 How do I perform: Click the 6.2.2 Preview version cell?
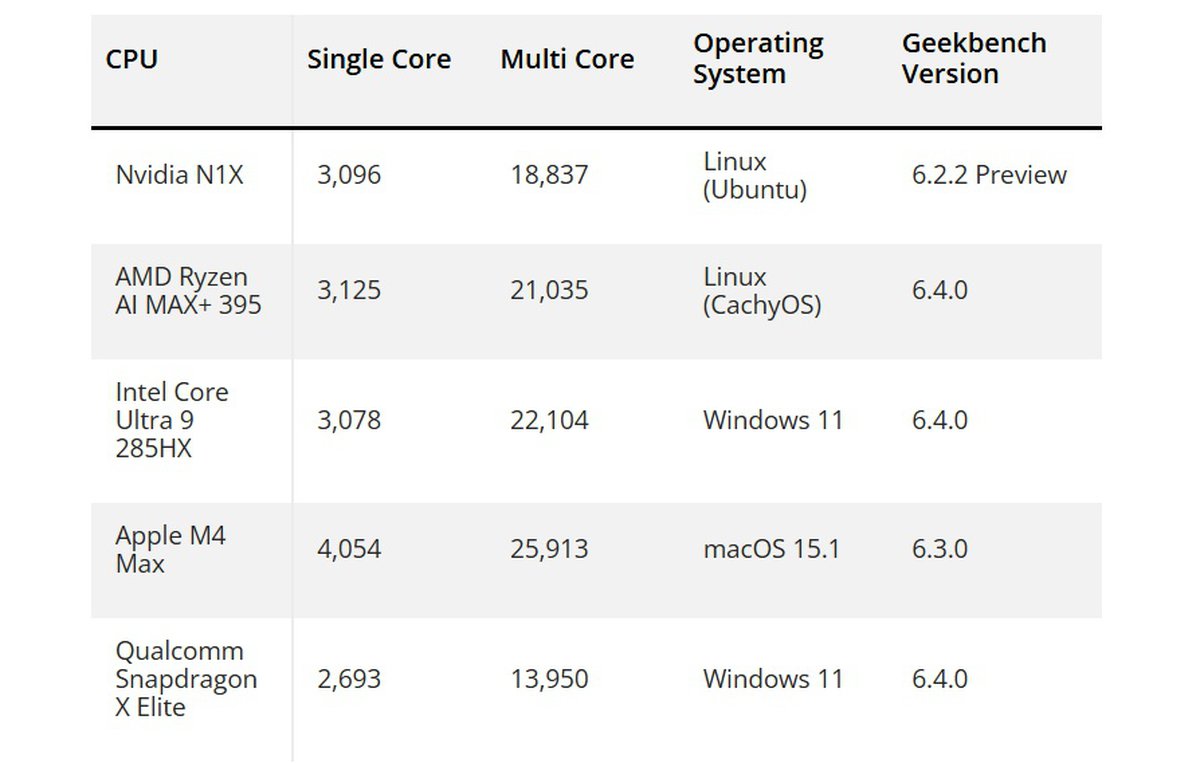point(989,175)
